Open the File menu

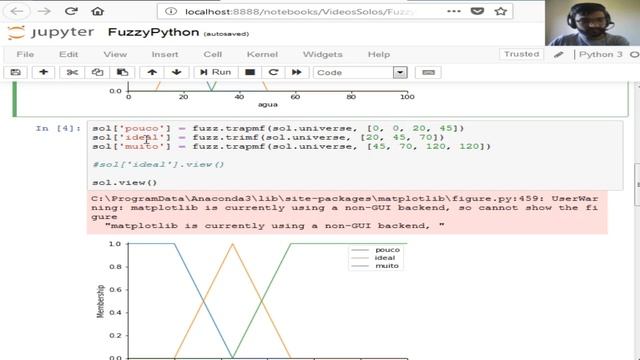click(25, 54)
